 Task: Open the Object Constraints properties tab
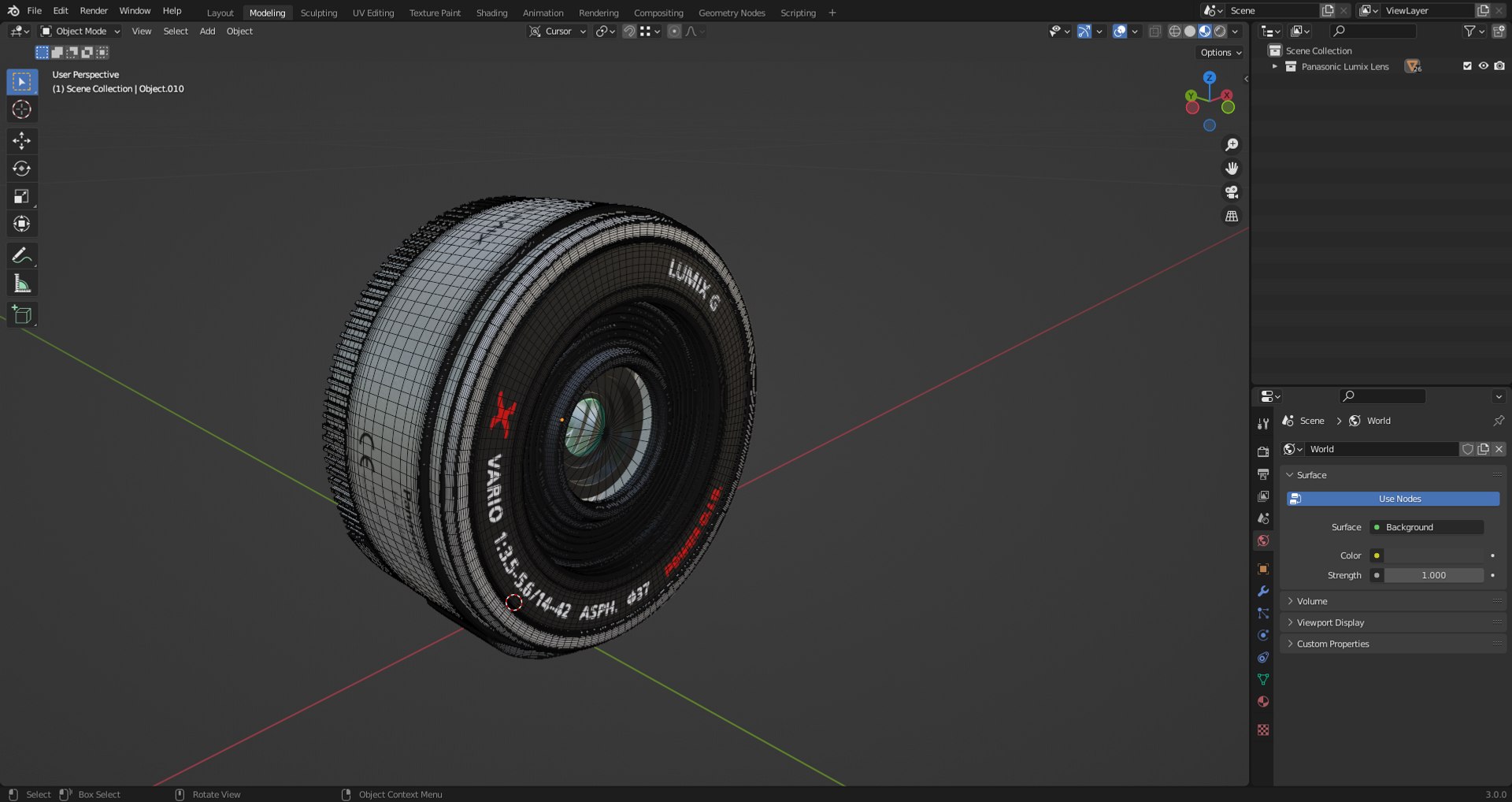point(1263,657)
